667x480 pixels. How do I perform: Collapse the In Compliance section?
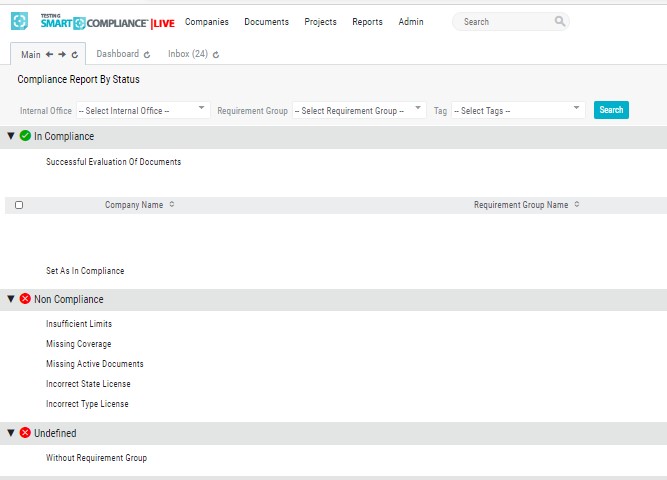(x=11, y=136)
